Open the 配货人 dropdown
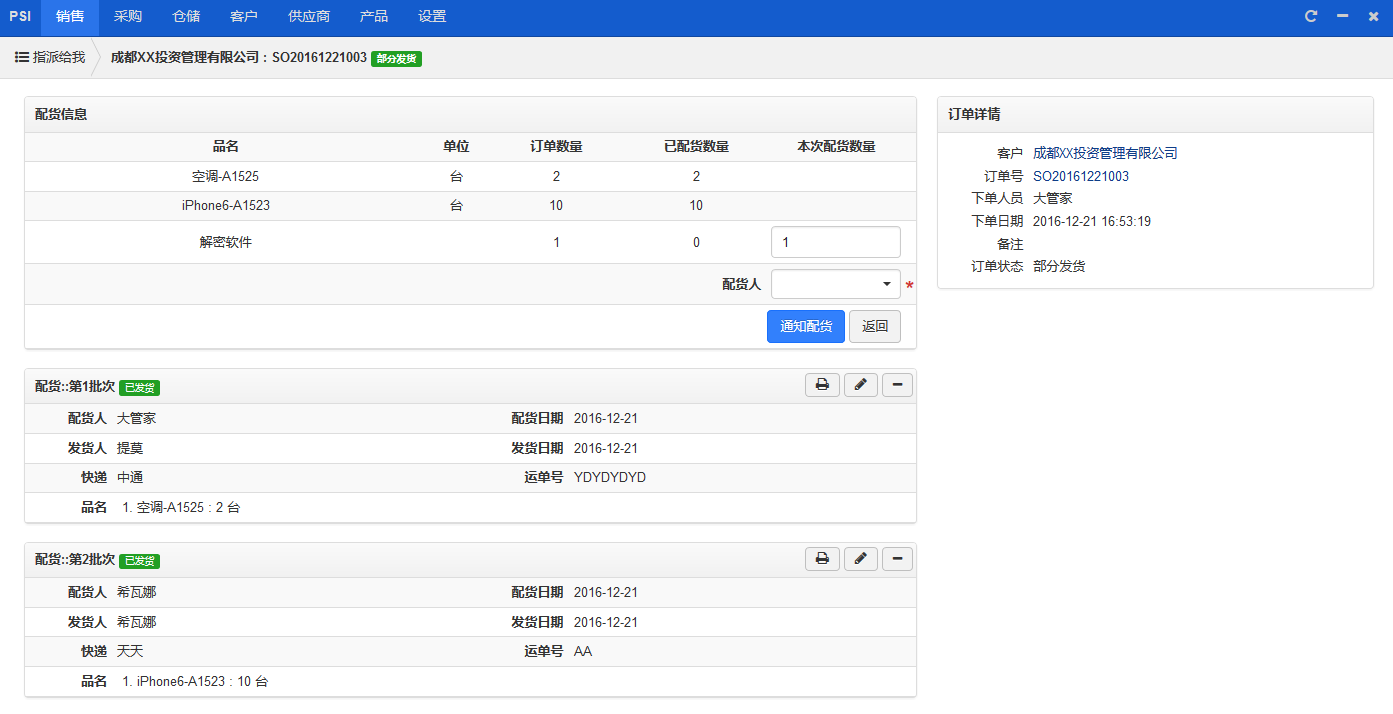This screenshot has height=714, width=1393. [835, 285]
